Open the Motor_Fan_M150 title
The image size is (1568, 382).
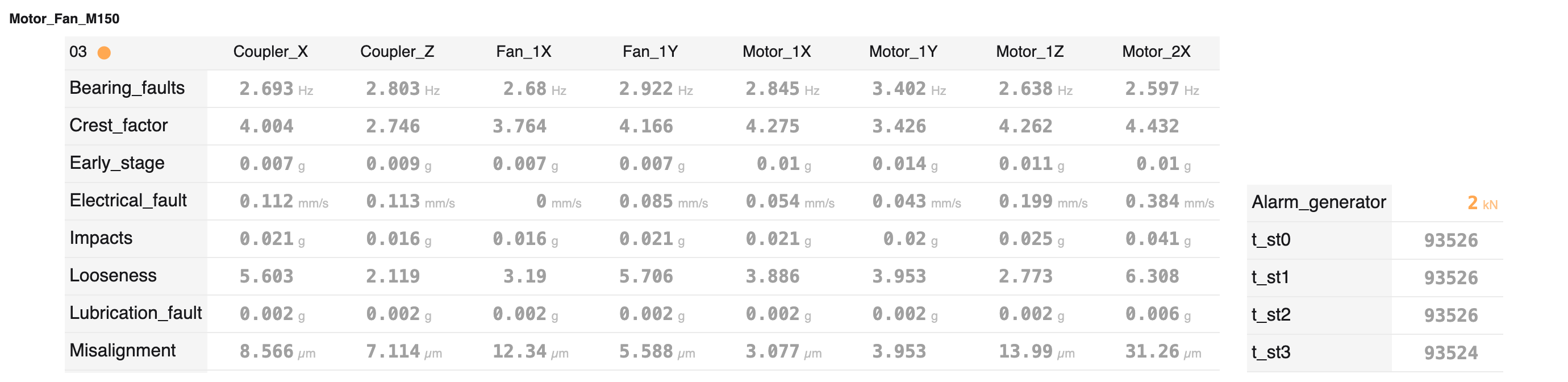tap(65, 19)
